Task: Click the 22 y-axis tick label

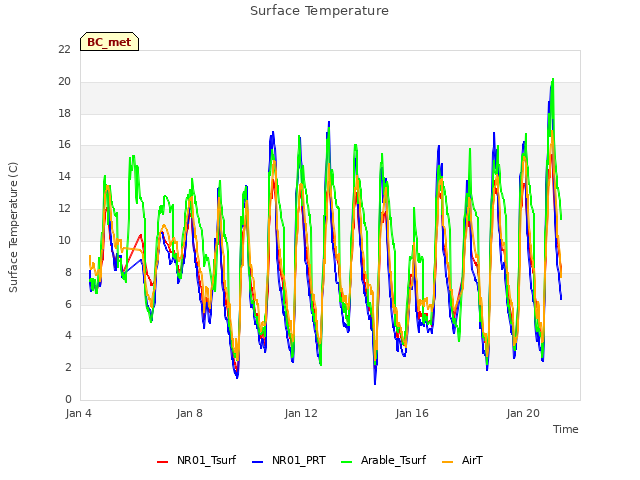Action: (x=64, y=49)
